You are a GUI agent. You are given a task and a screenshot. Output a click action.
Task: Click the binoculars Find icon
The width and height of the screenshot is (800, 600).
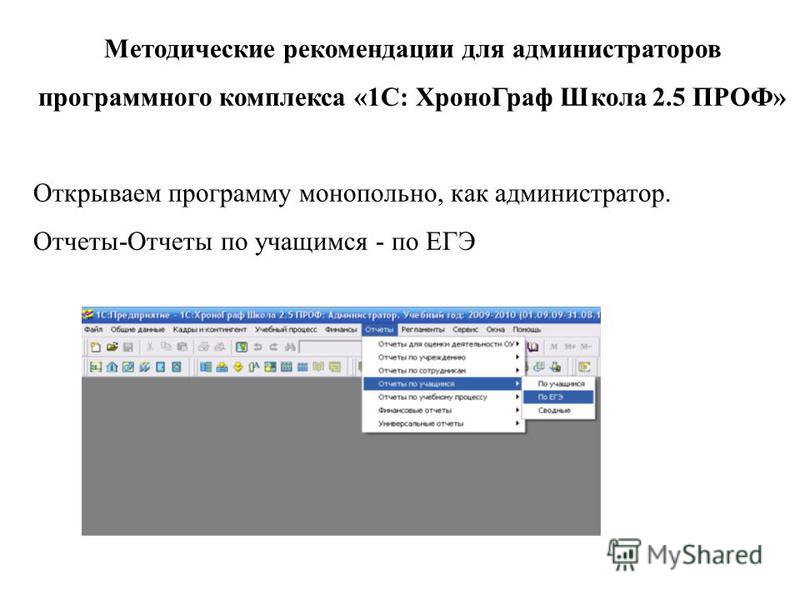290,347
